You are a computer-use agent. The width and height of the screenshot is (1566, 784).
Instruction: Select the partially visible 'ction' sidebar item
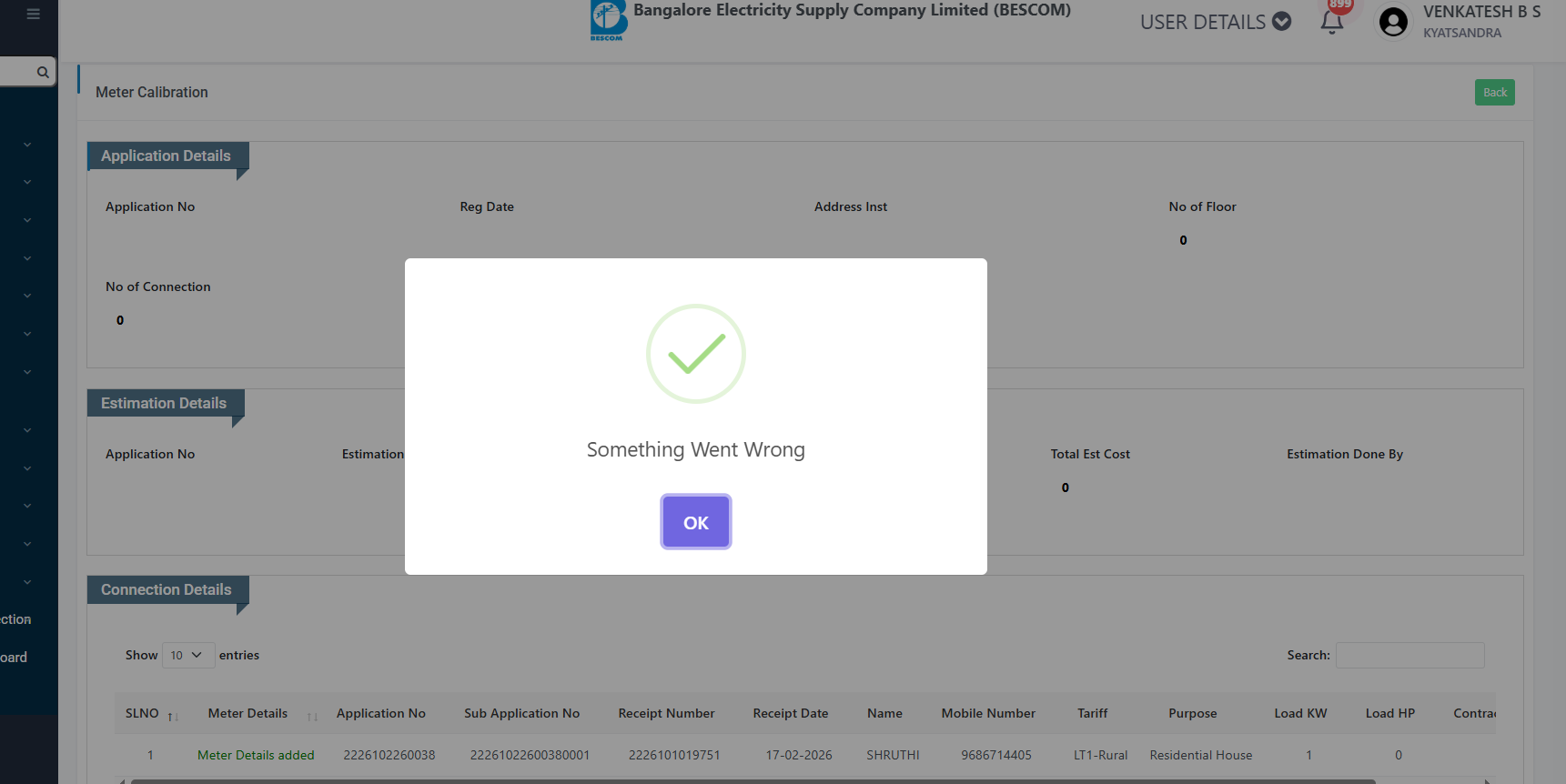16,619
